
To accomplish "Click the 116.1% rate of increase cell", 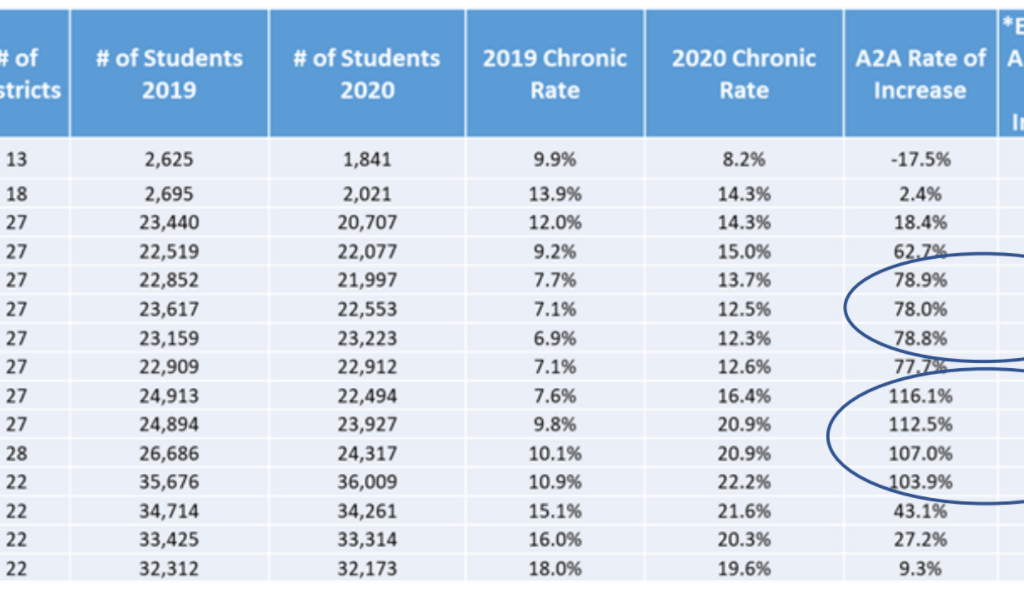I will [920, 396].
